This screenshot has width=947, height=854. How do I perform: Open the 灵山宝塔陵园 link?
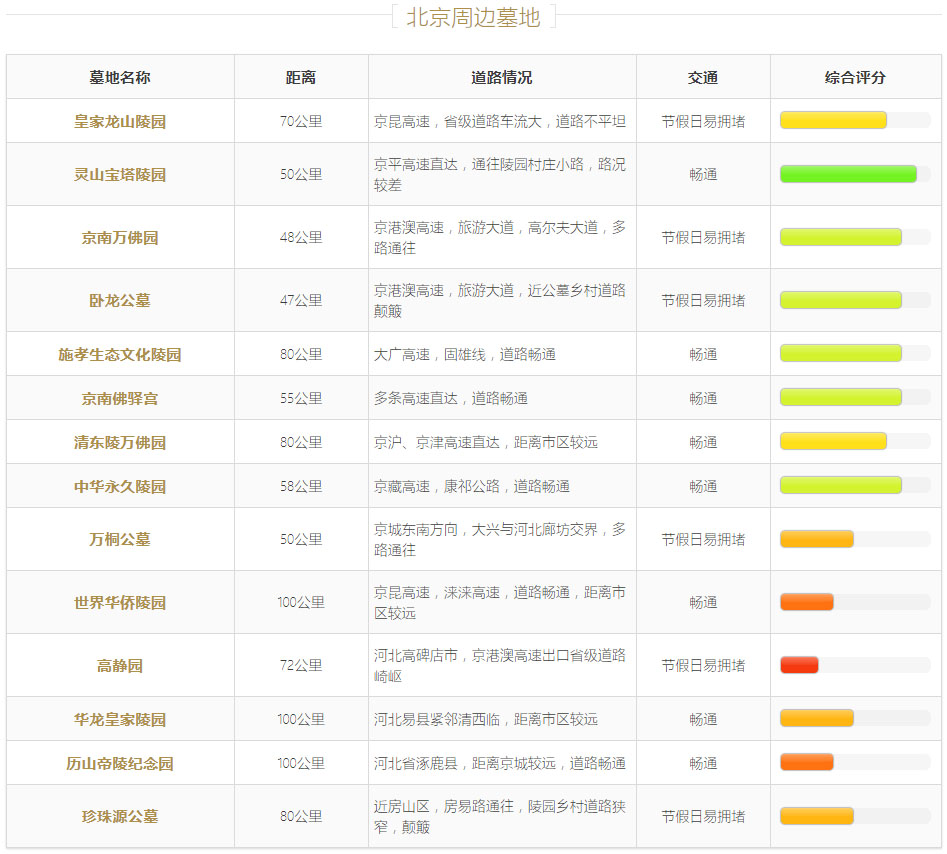click(x=120, y=175)
